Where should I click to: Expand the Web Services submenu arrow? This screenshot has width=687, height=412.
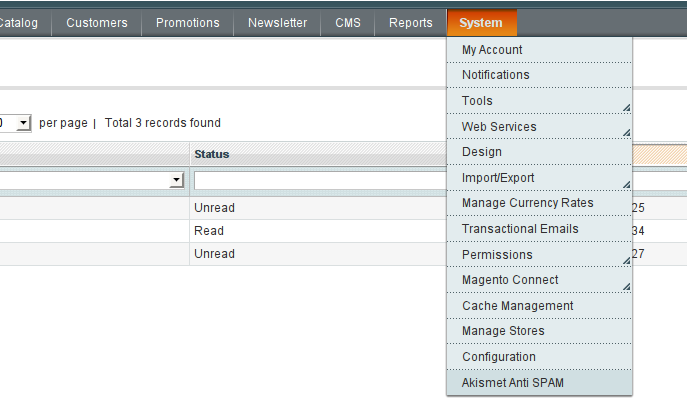pyautogui.click(x=627, y=133)
